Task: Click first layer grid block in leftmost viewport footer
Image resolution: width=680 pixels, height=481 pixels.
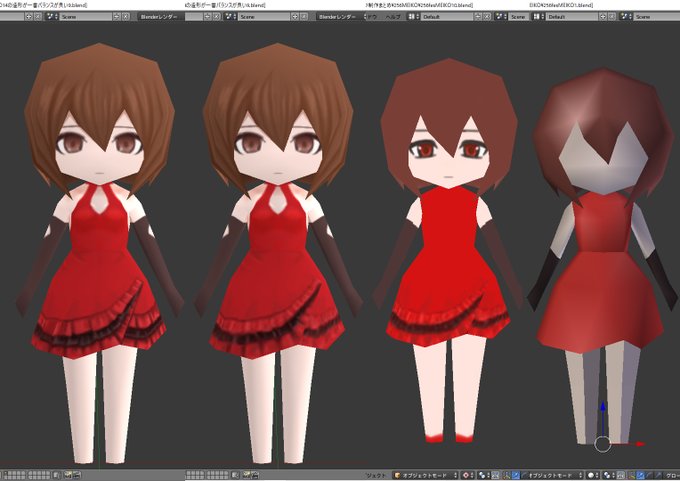Action: (x=14, y=475)
